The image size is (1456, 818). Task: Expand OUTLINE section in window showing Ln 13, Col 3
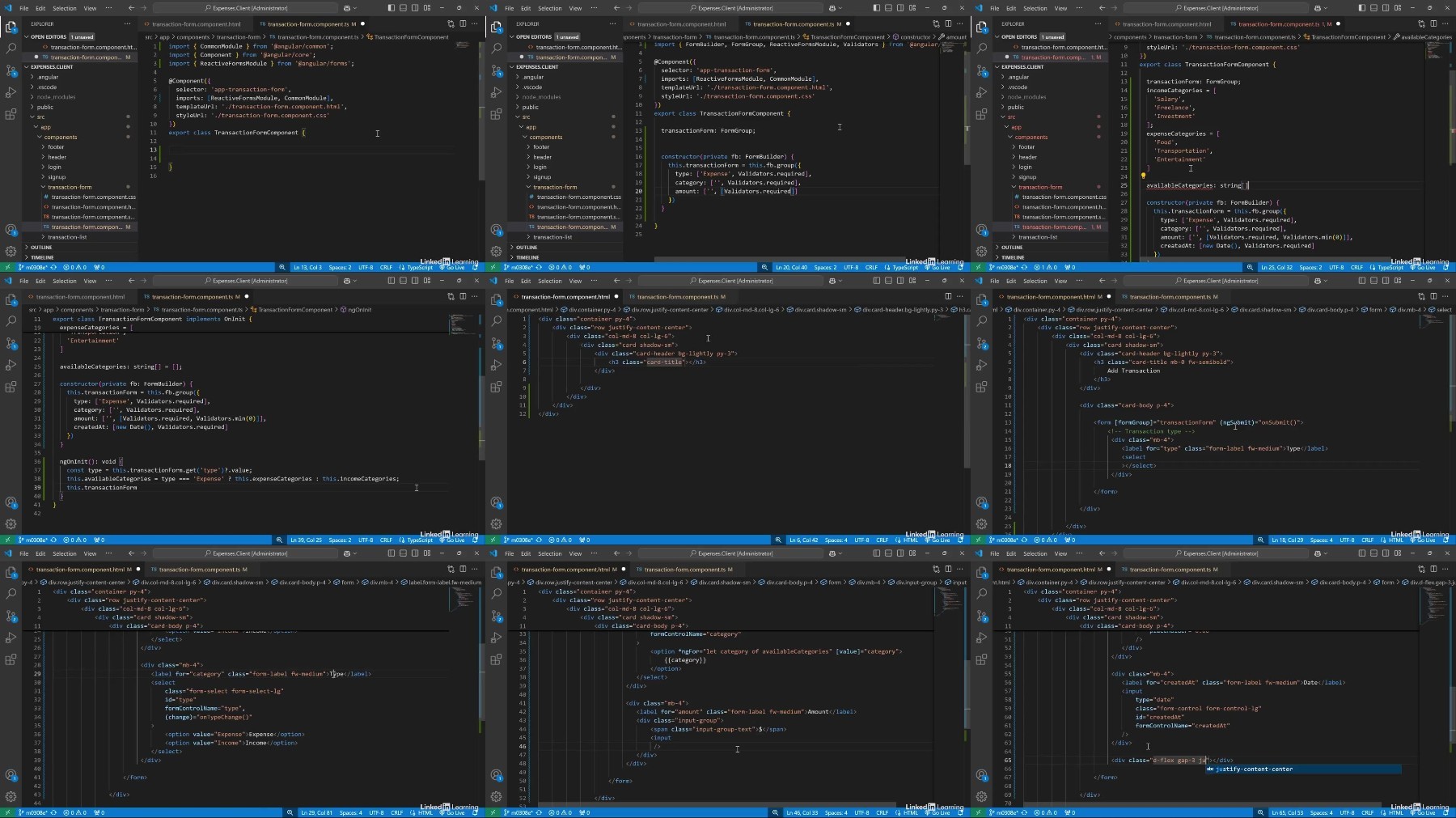click(x=40, y=248)
